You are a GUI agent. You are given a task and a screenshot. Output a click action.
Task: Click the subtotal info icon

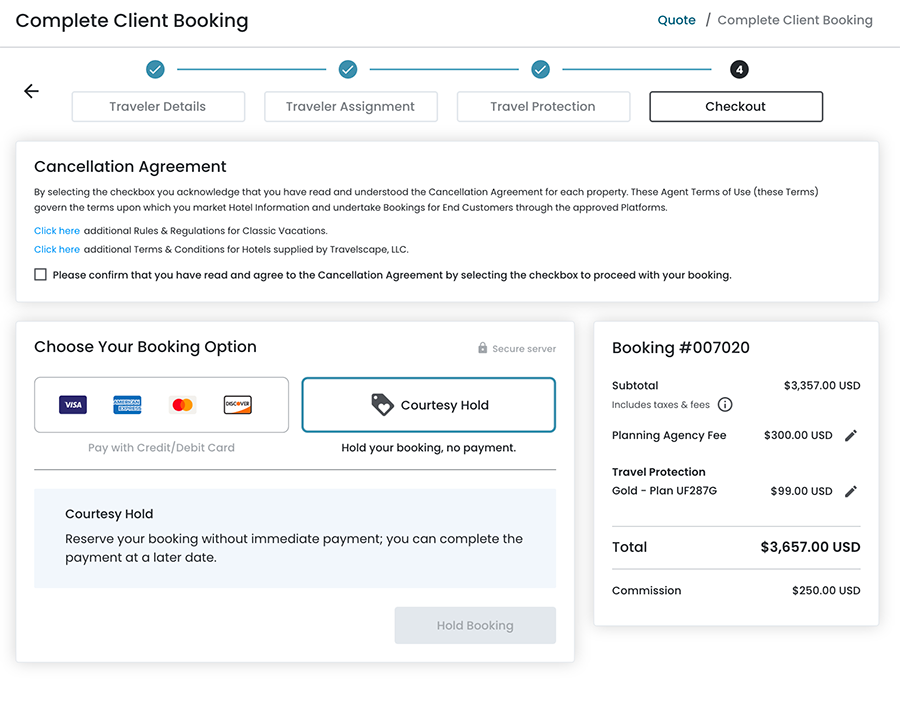(725, 405)
